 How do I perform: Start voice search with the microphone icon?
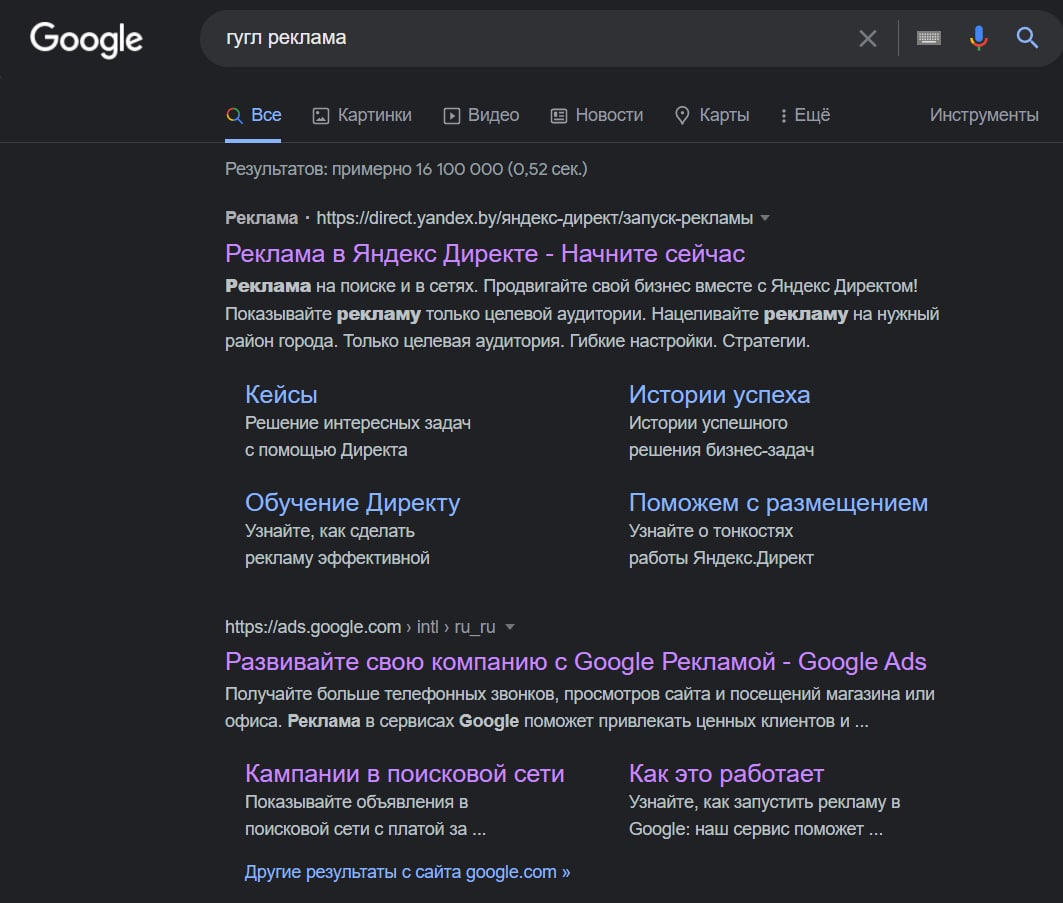(978, 38)
